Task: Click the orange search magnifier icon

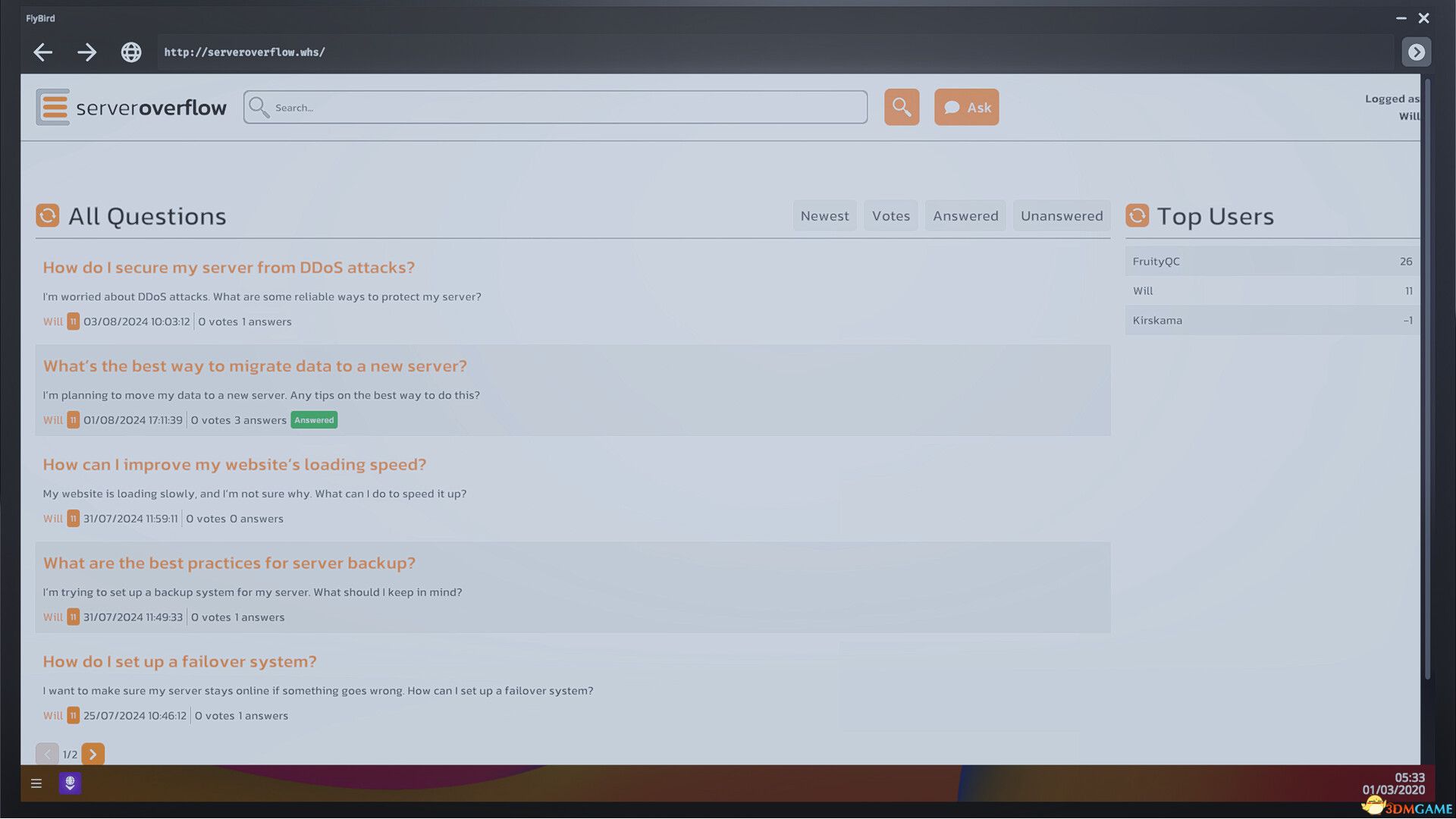Action: 901,107
